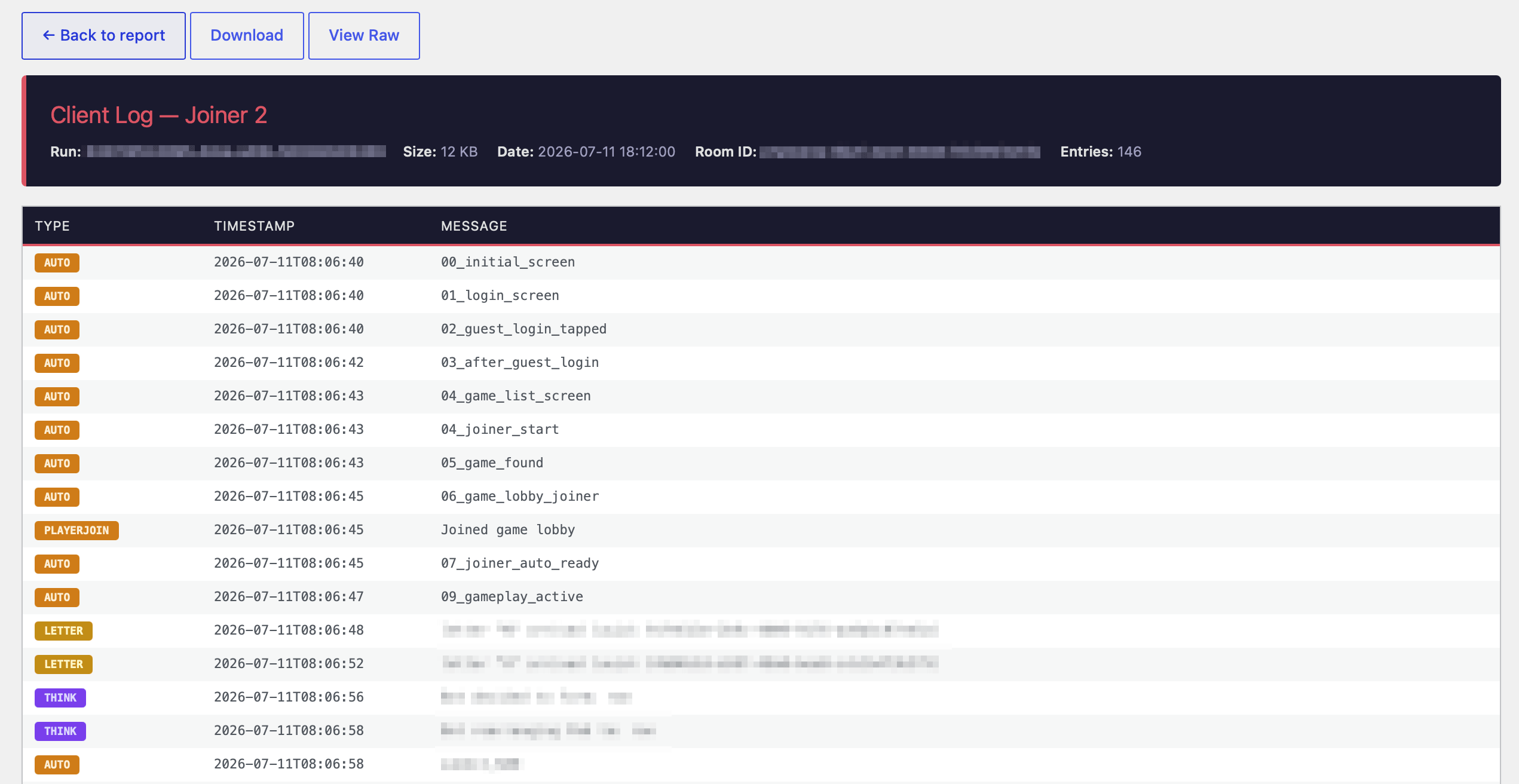Select the 03_after_guest_login message
Viewport: 1519px width, 784px height.
pos(520,363)
